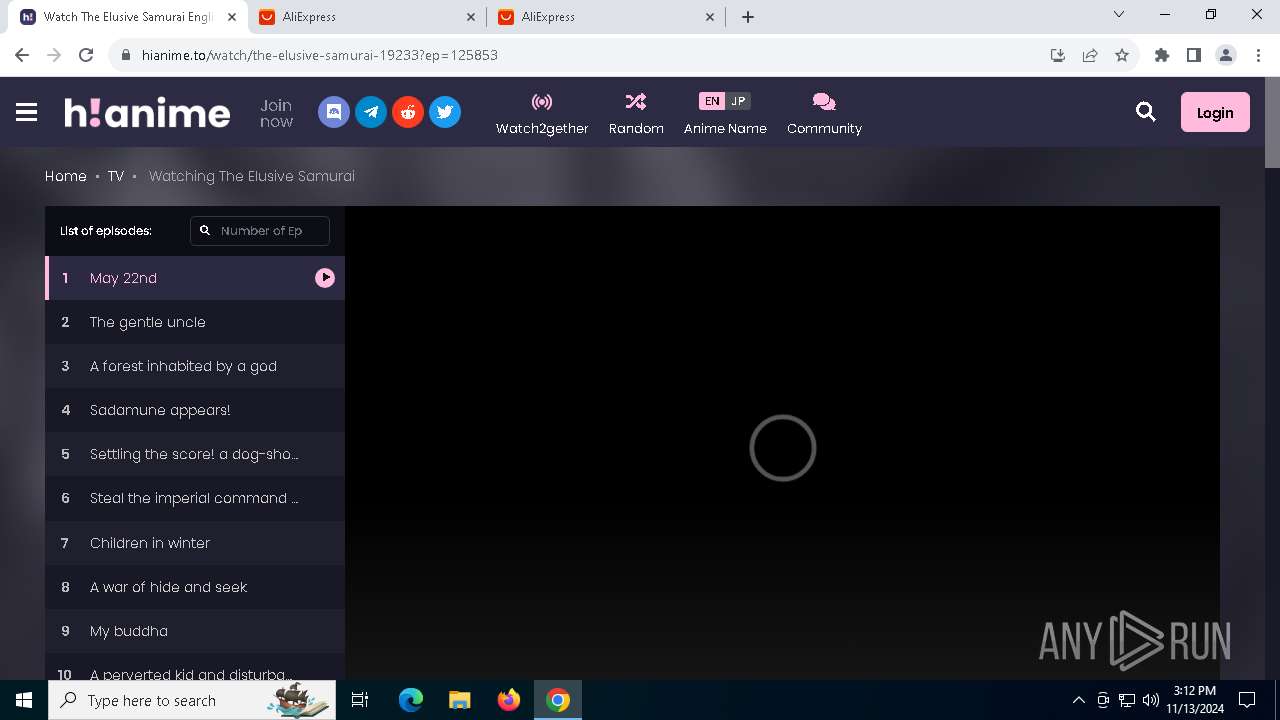Screen dimensions: 1280x720
Task: Close the second AliExpress tab
Action: click(x=711, y=17)
